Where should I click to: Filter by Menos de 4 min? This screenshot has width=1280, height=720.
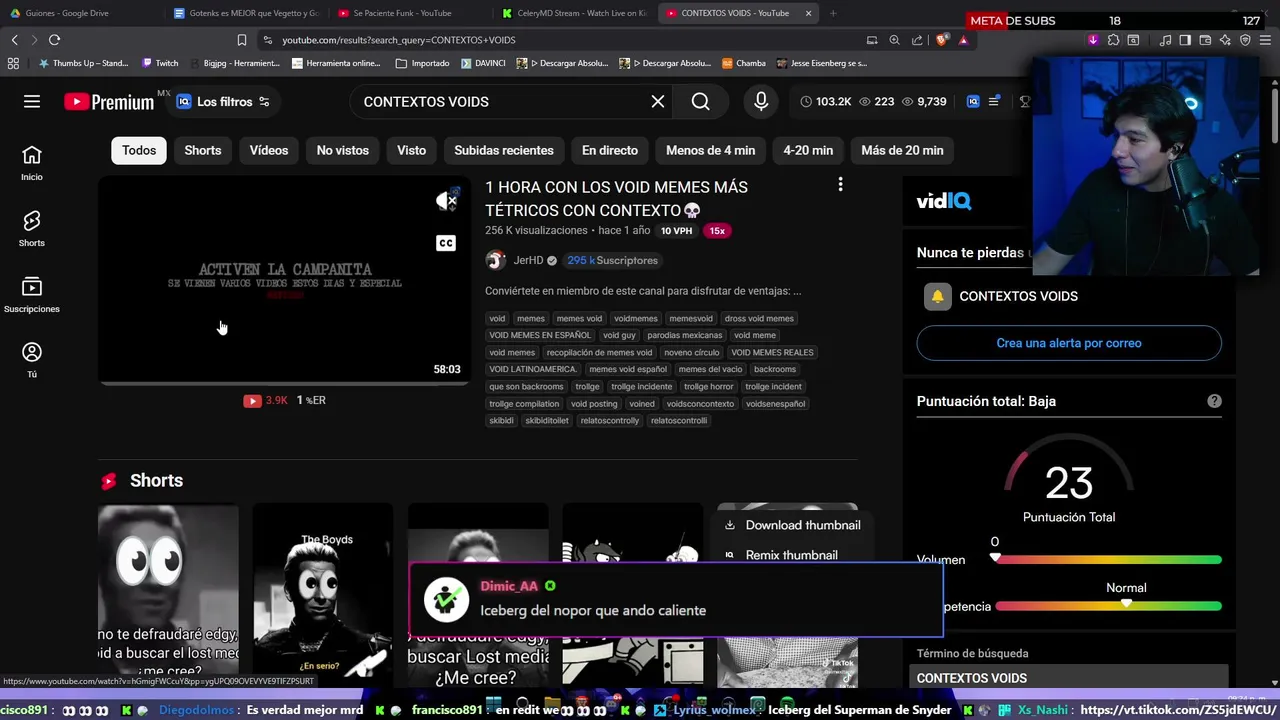coord(711,150)
